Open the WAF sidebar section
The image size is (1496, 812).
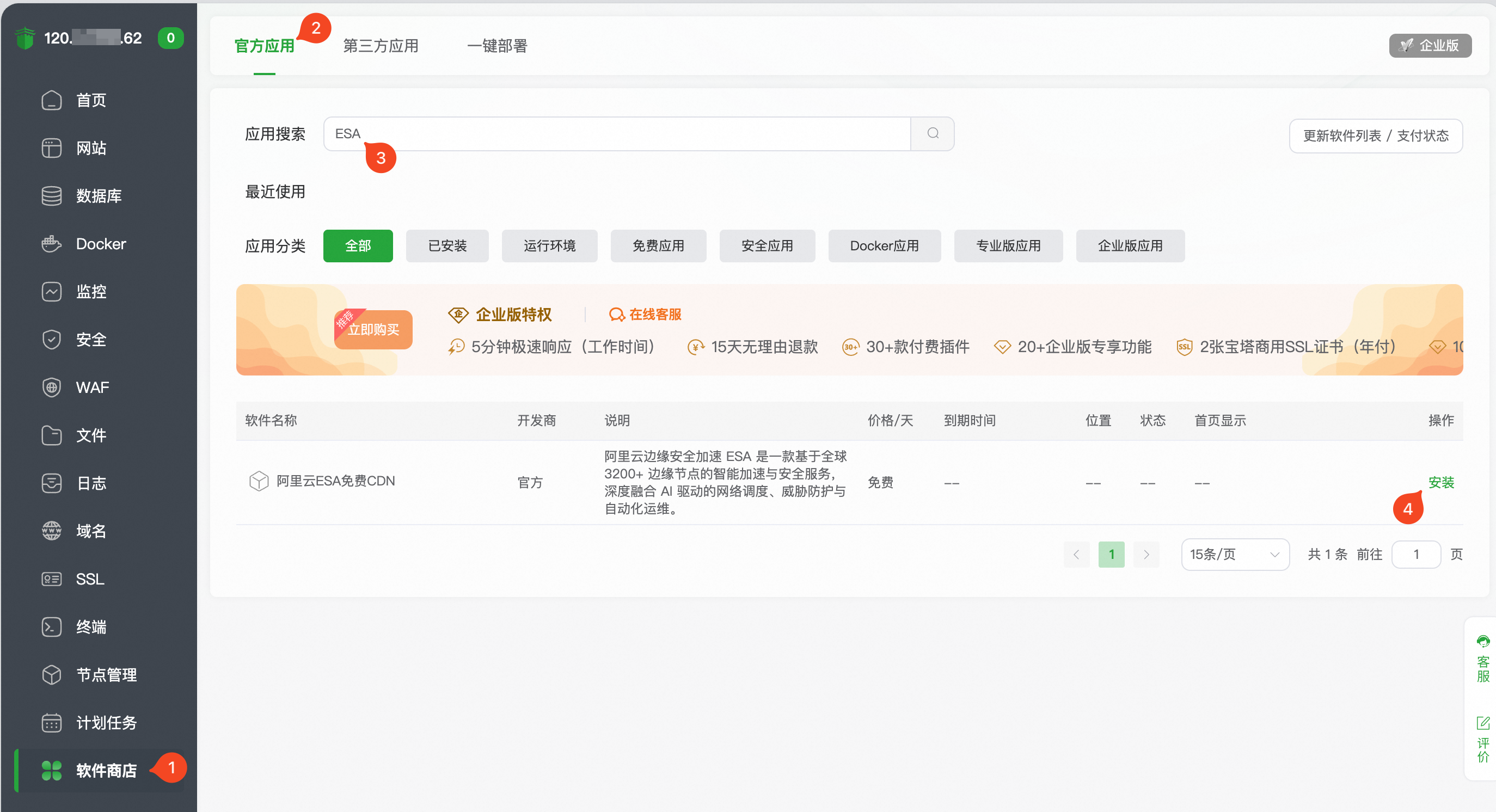[92, 387]
